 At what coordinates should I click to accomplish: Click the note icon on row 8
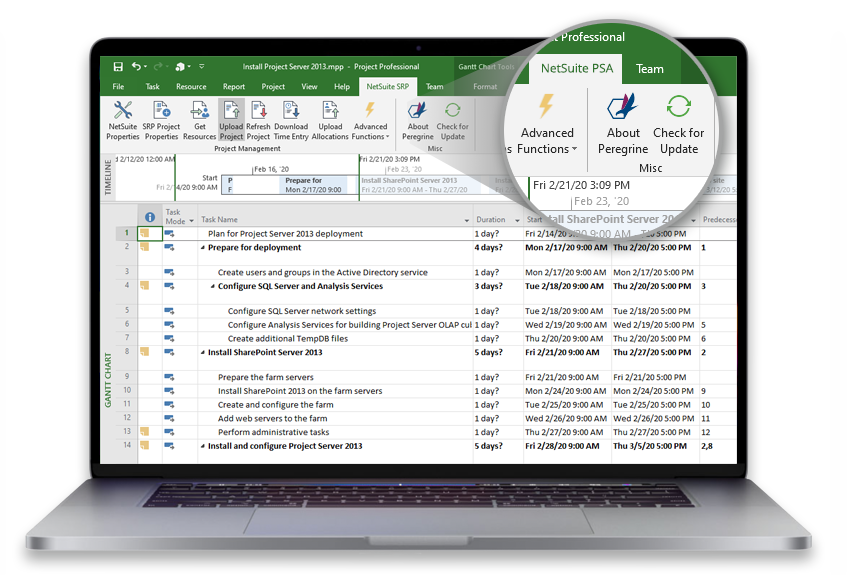144,352
